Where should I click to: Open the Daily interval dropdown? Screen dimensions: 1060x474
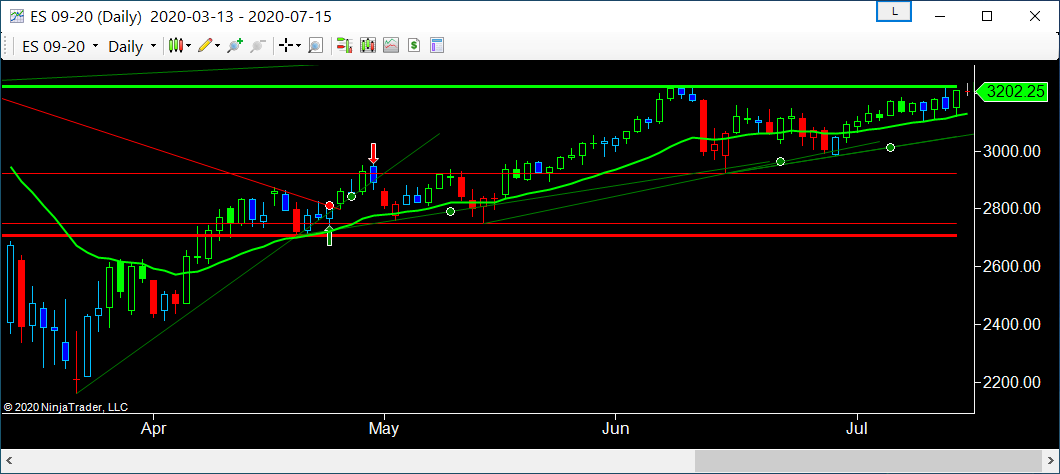(x=132, y=47)
